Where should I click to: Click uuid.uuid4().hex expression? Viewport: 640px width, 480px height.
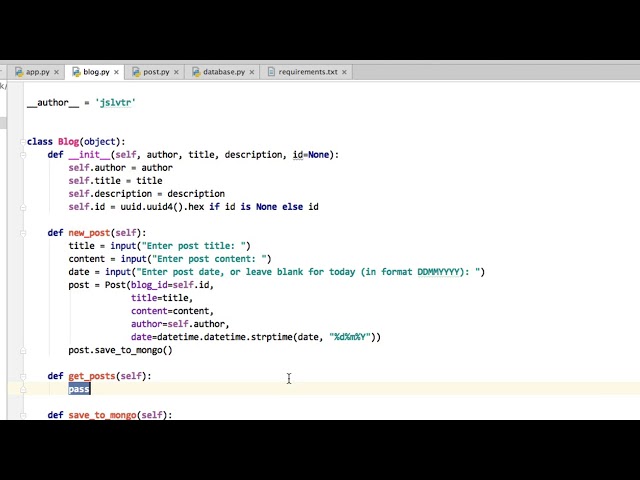pos(162,207)
